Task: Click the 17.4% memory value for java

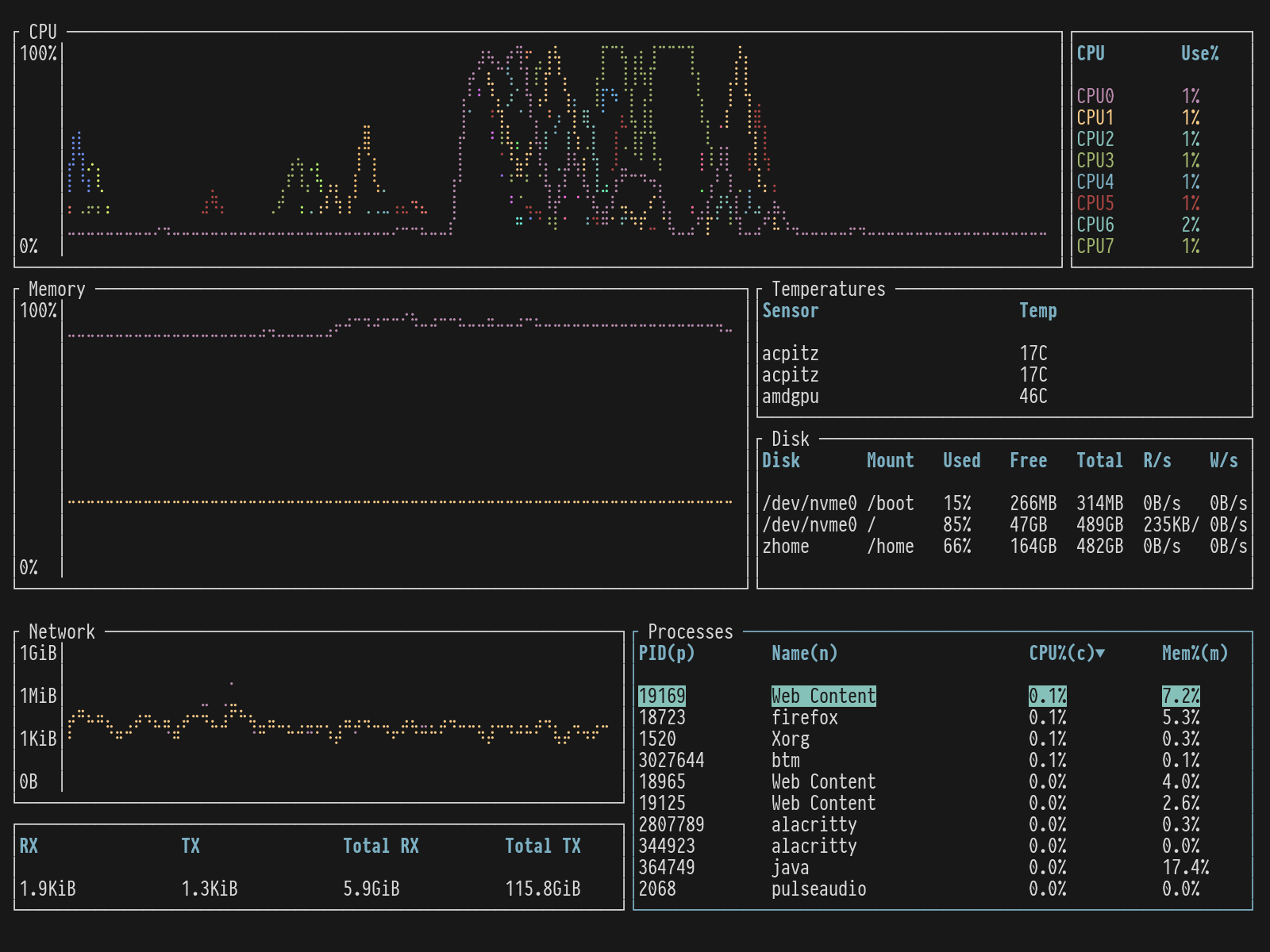Action: [x=1186, y=867]
